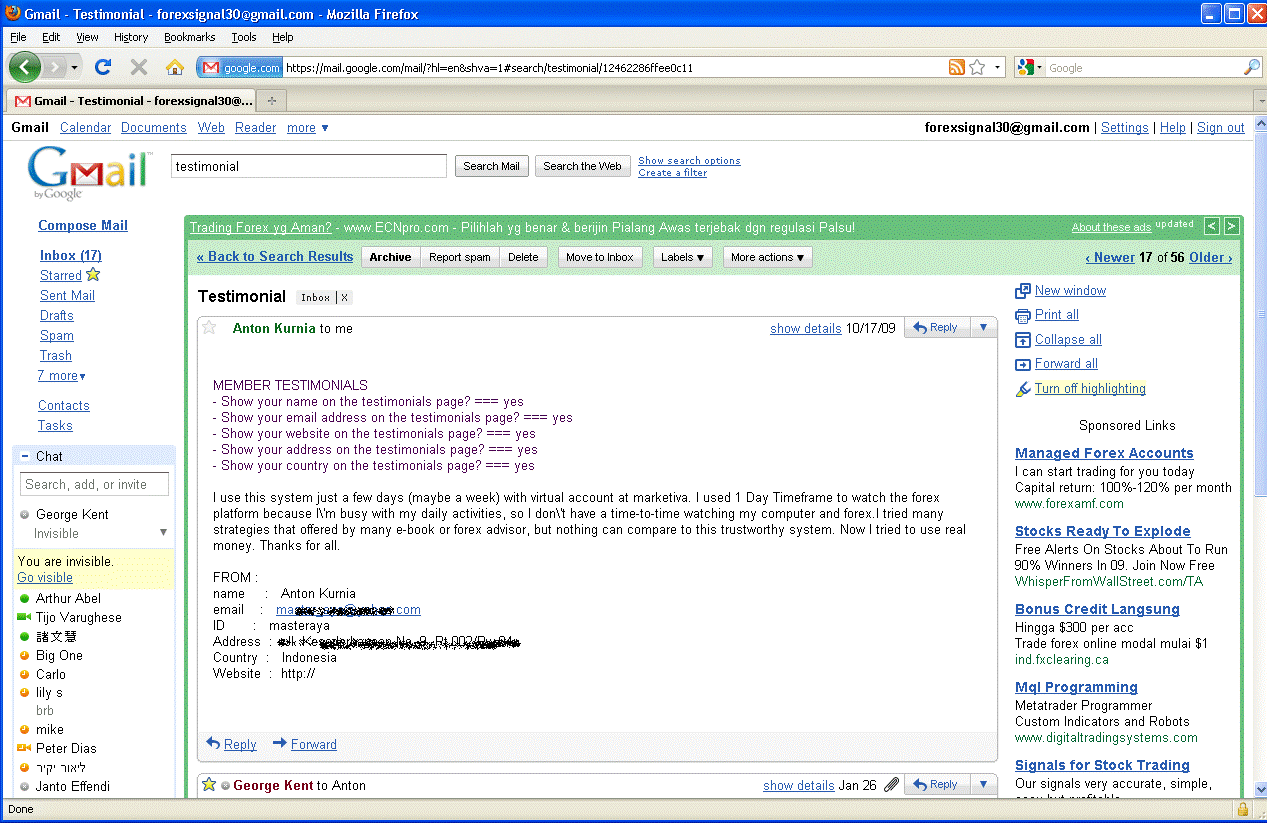Image resolution: width=1267 pixels, height=823 pixels.
Task: Open the Edit menu
Action: [x=51, y=37]
